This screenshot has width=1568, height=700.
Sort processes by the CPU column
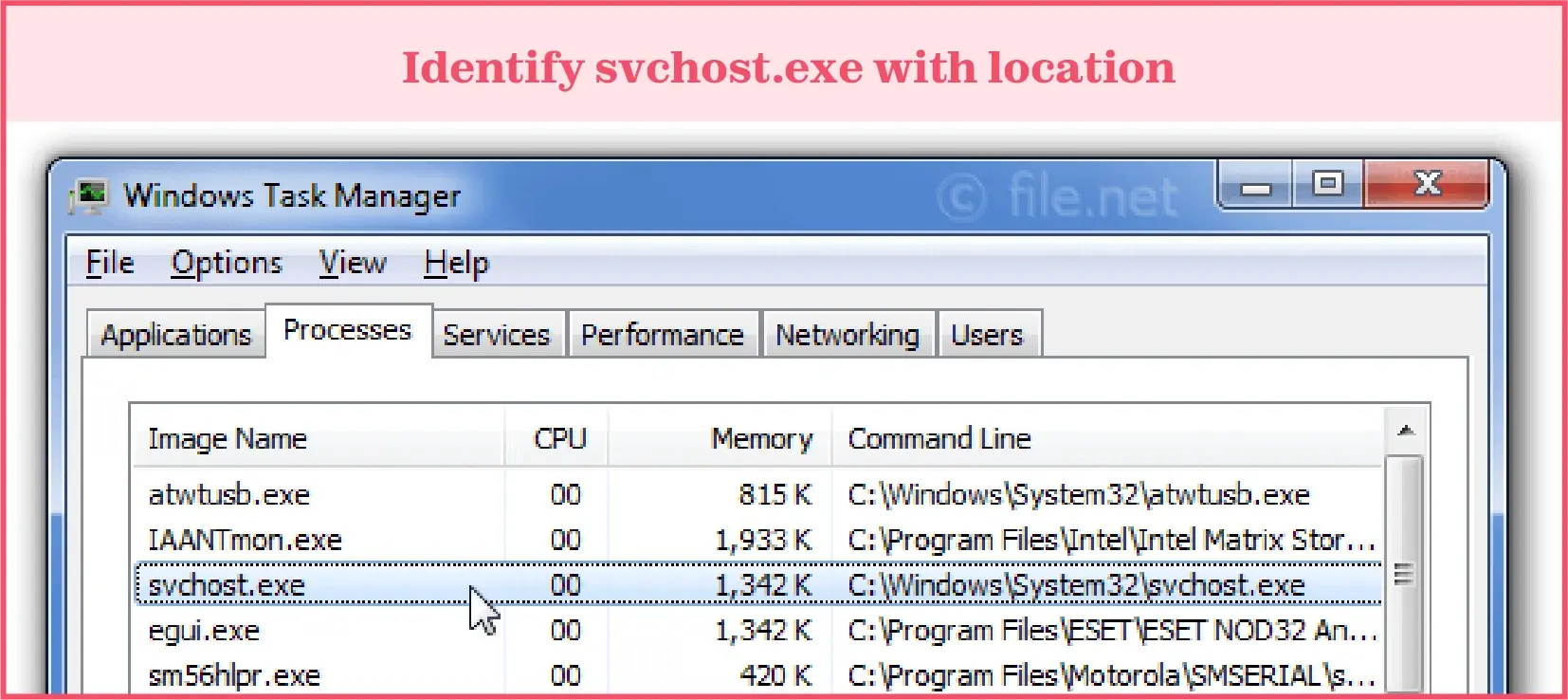coord(559,438)
